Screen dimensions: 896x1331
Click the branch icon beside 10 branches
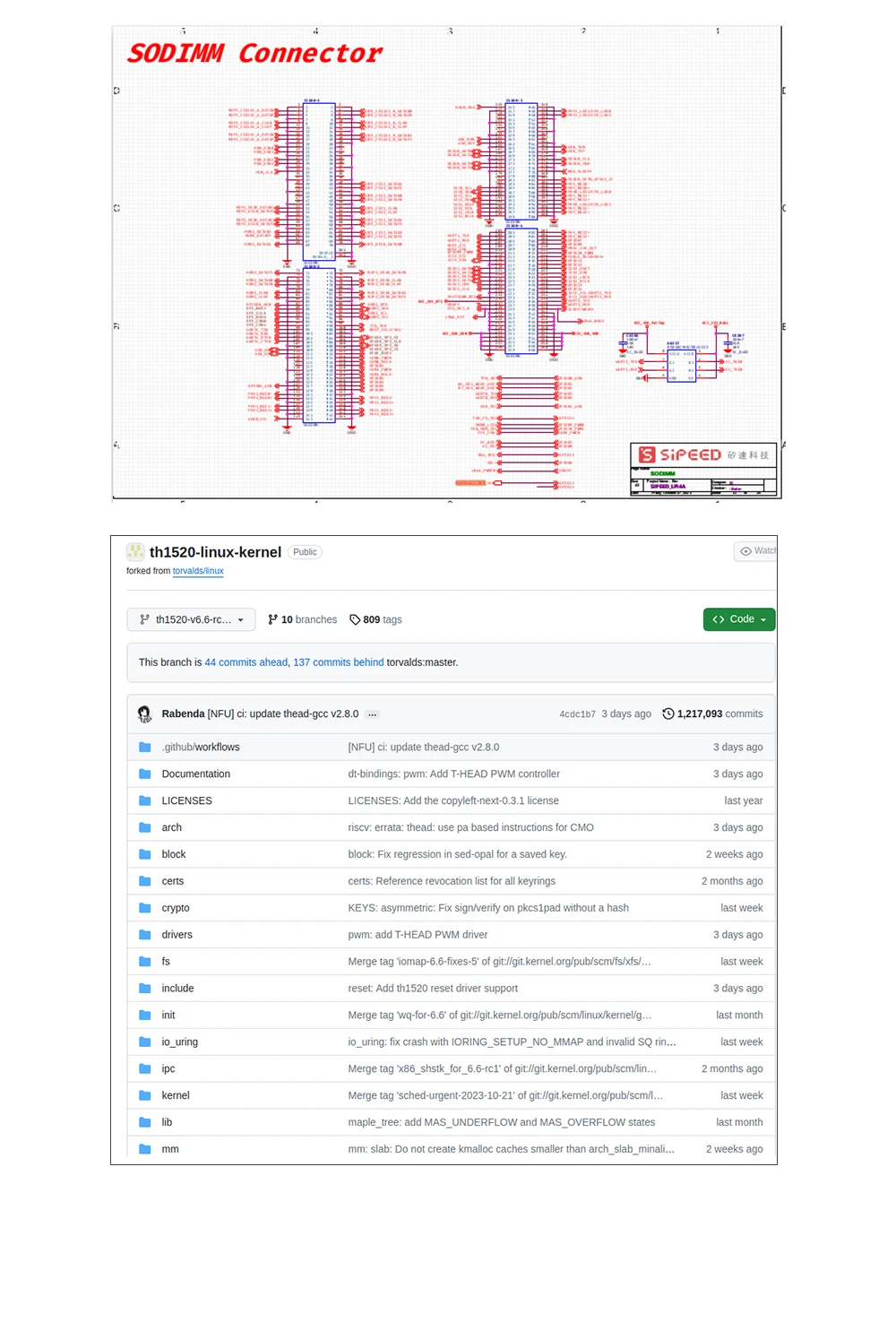click(x=272, y=619)
